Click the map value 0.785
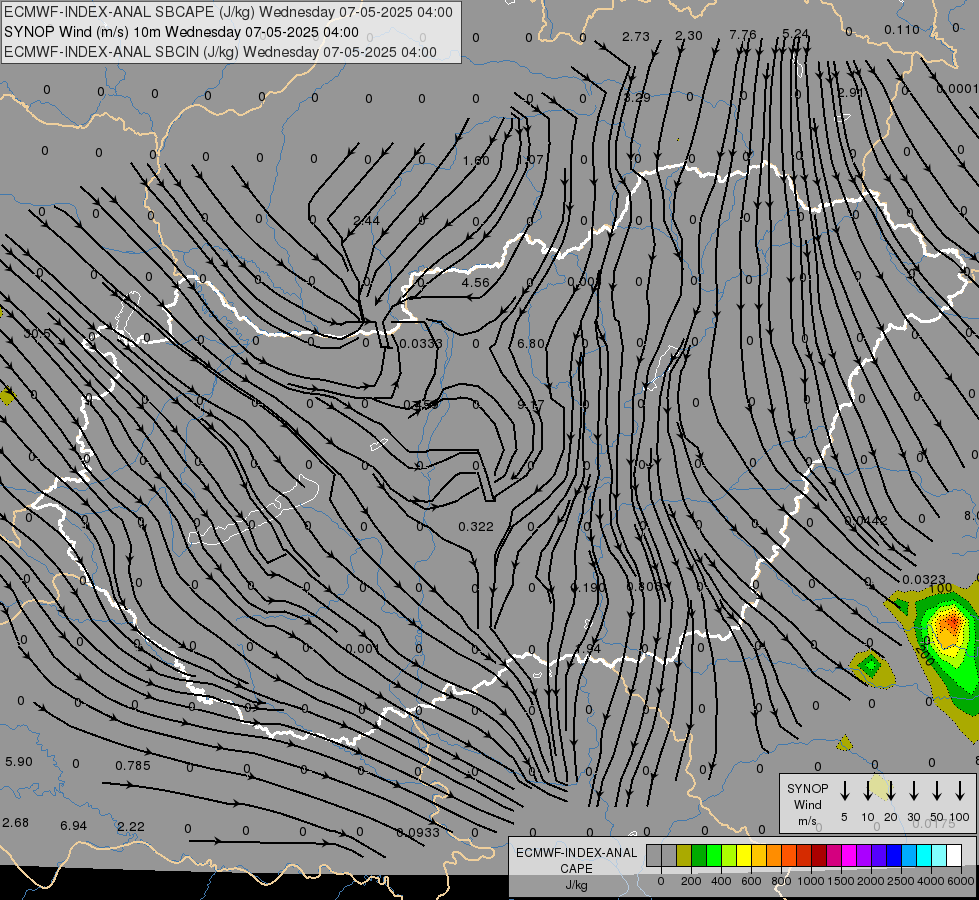This screenshot has height=900, width=979. click(x=133, y=766)
